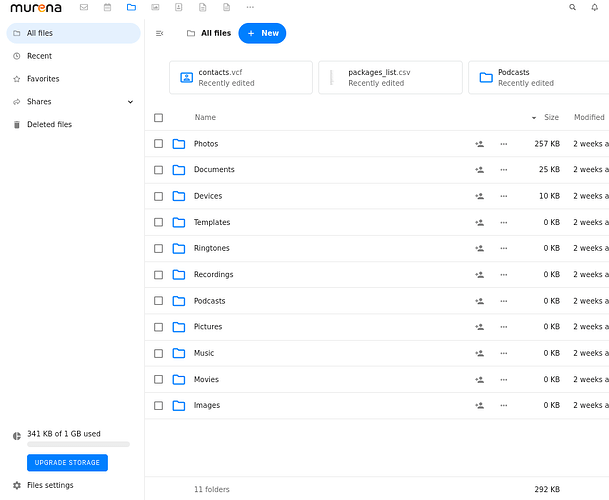
Task: Open actions menu for Documents folder
Action: 504,170
